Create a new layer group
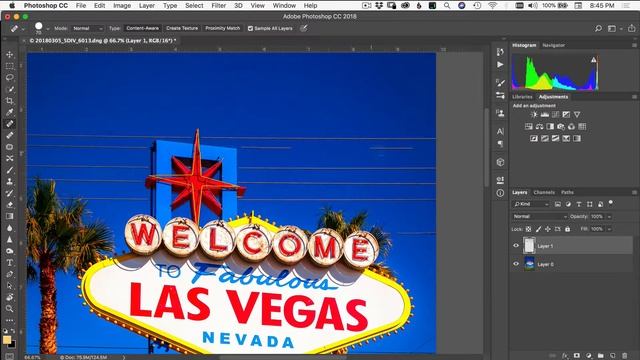The height and width of the screenshot is (360, 640). point(600,356)
